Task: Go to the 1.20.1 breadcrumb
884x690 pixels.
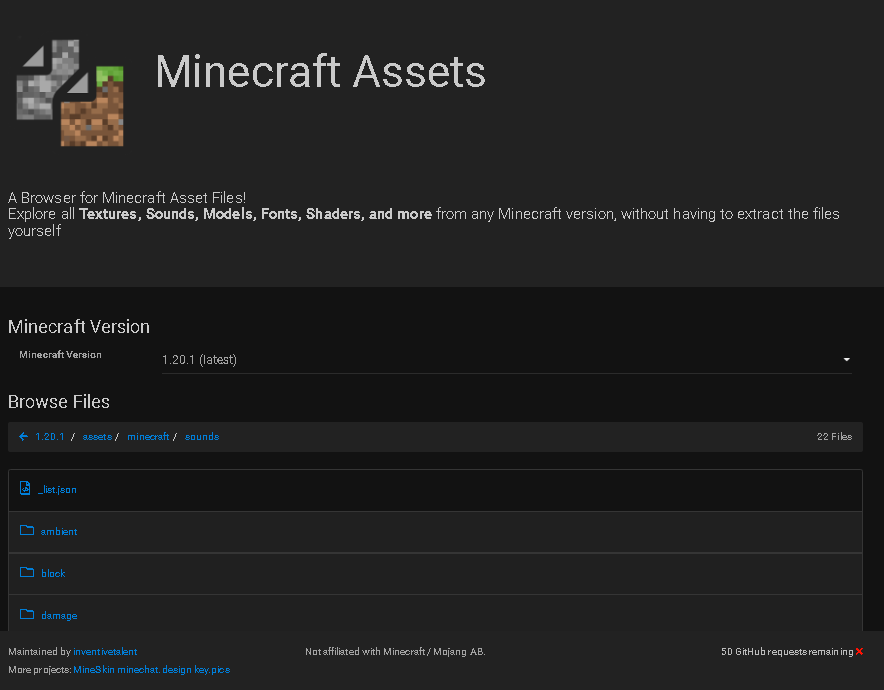Action: (50, 436)
